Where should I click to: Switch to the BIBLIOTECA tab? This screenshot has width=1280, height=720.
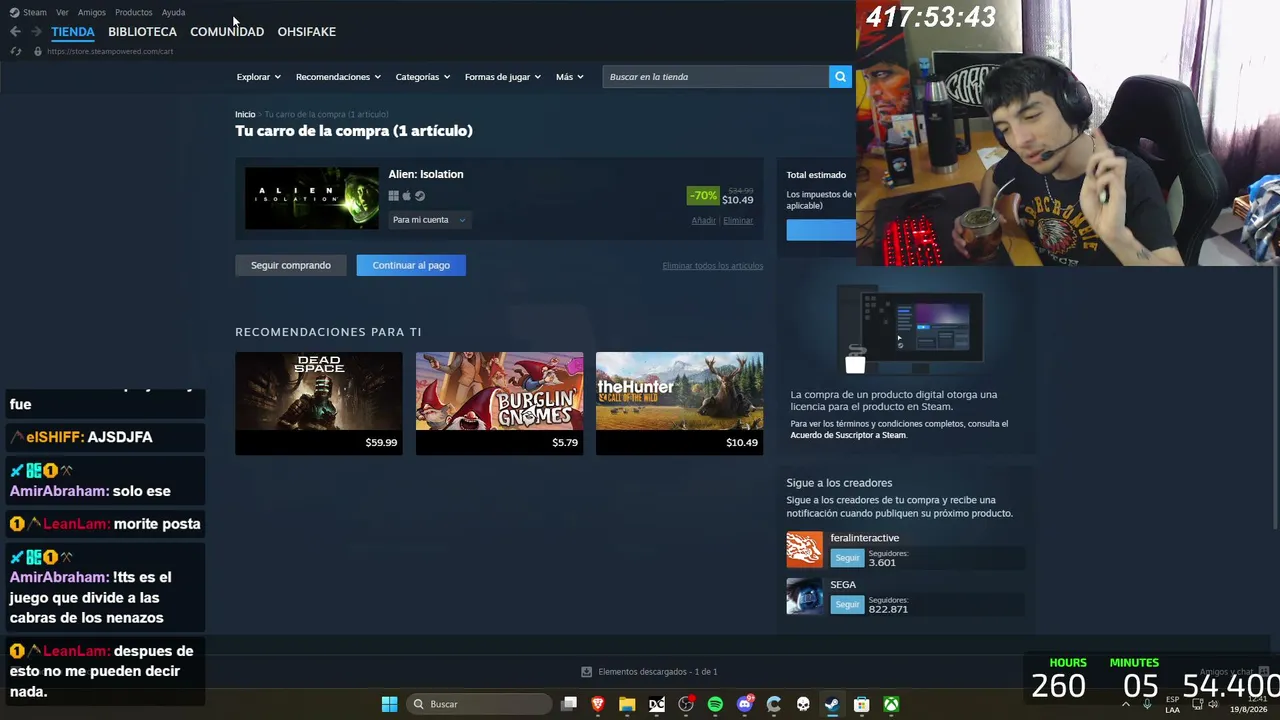[x=142, y=32]
